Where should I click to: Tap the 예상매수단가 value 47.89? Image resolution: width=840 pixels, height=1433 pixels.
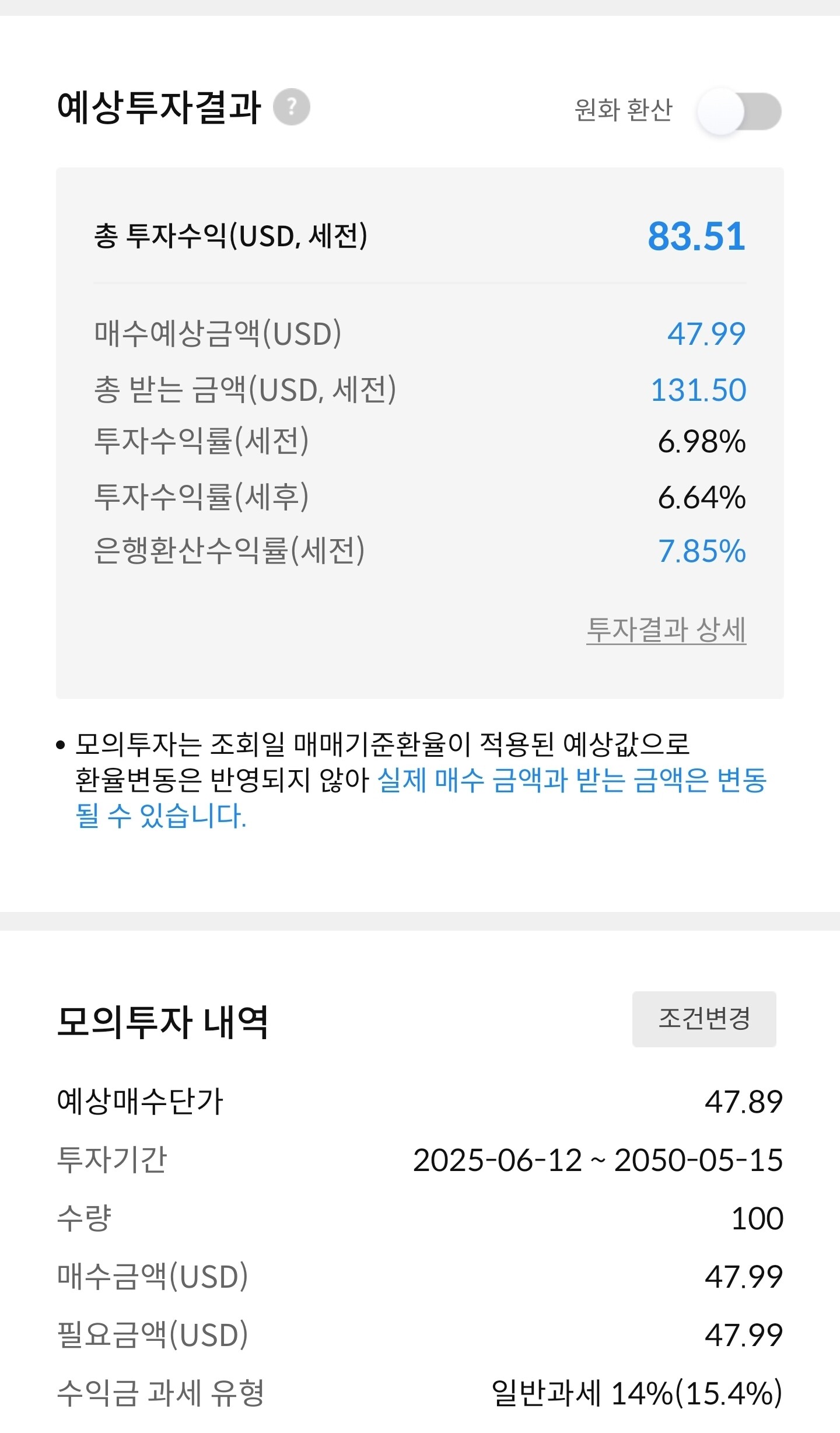tap(744, 1102)
